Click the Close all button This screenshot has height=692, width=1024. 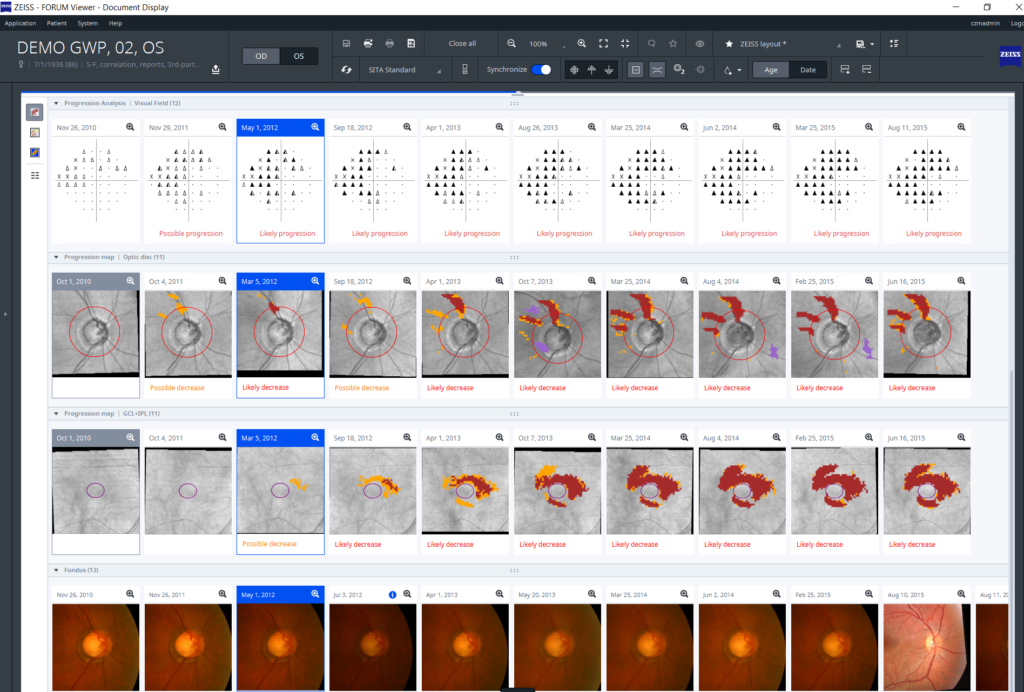click(x=462, y=44)
